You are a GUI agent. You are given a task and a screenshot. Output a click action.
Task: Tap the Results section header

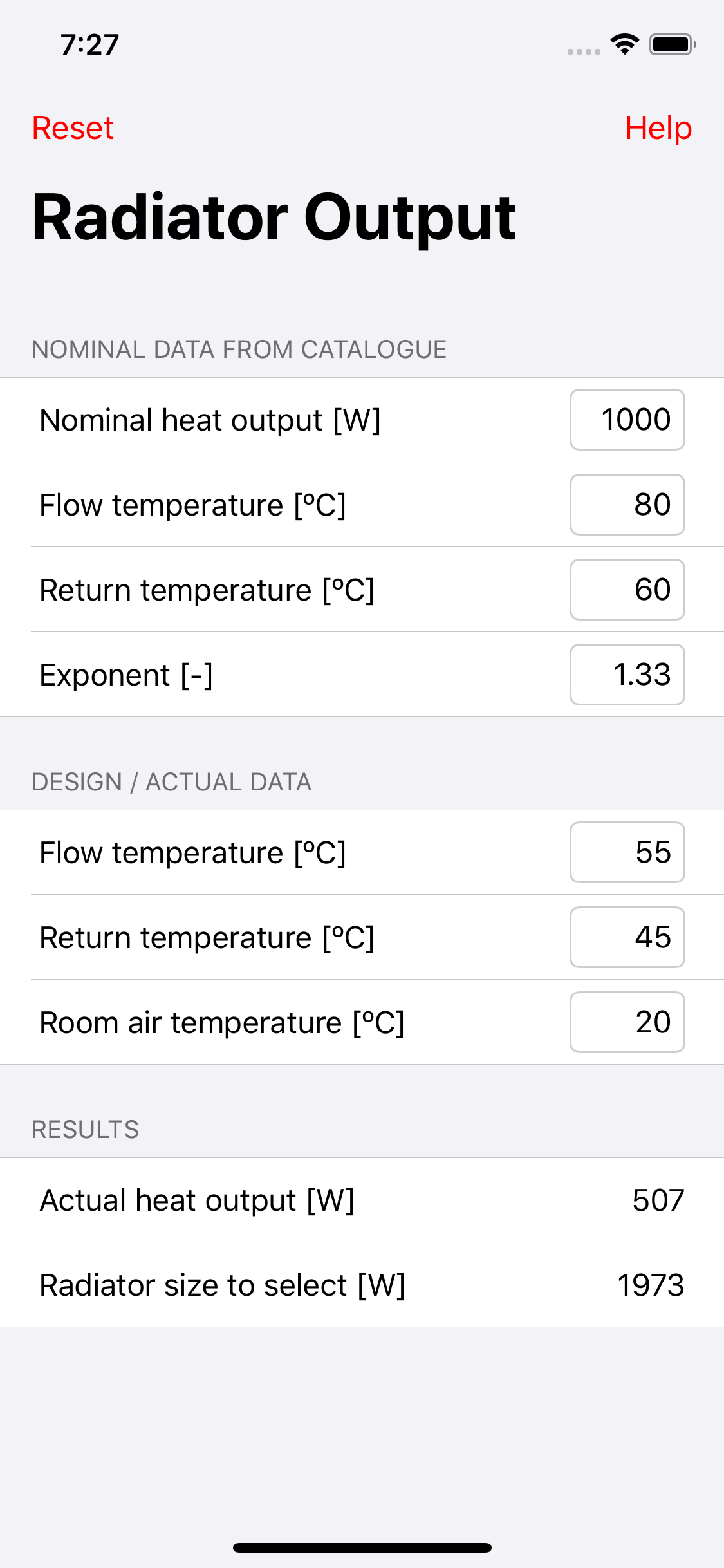[x=85, y=1130]
